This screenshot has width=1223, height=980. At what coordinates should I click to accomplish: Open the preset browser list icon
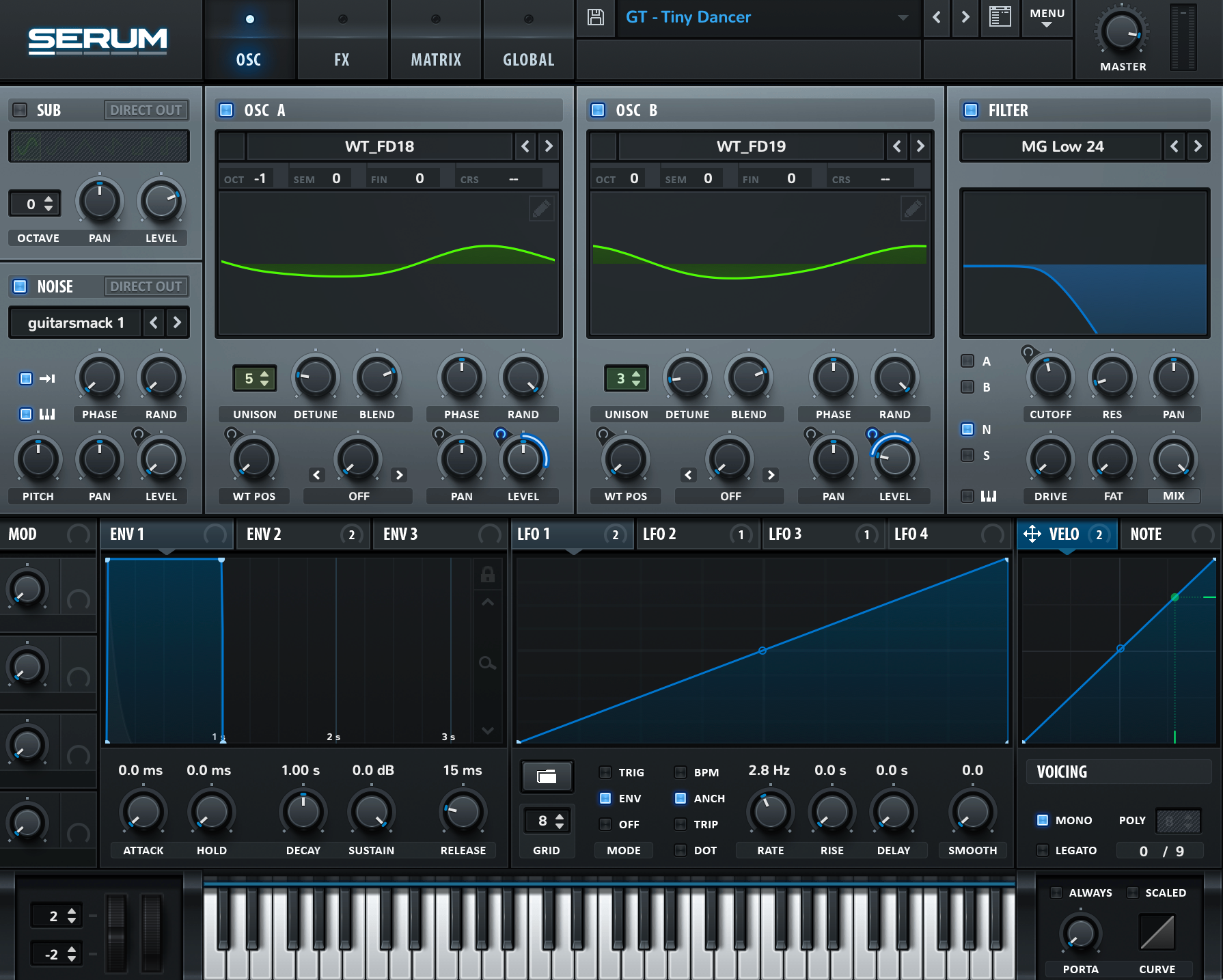[x=1000, y=17]
